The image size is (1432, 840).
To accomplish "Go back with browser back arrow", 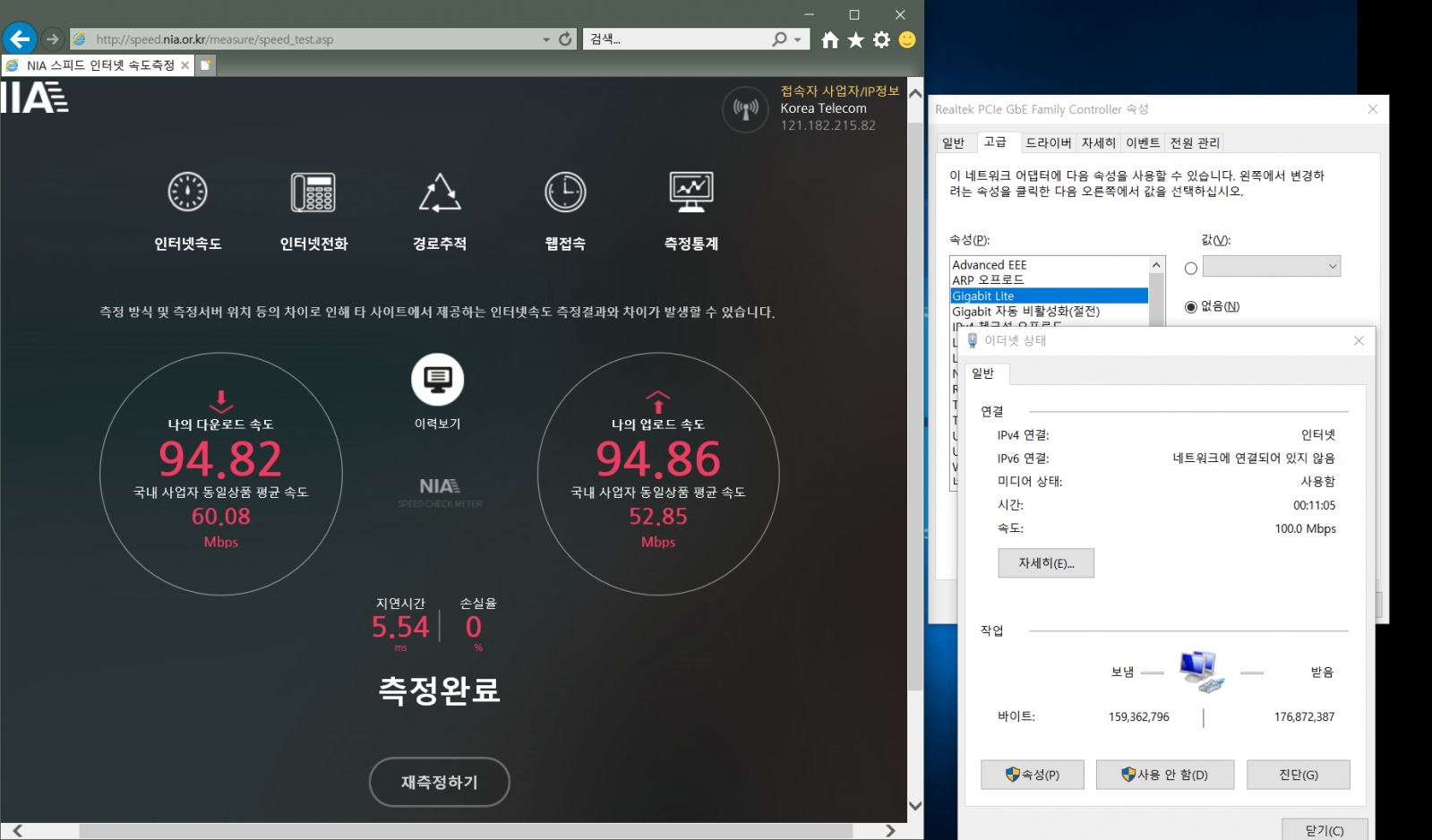I will coord(20,39).
